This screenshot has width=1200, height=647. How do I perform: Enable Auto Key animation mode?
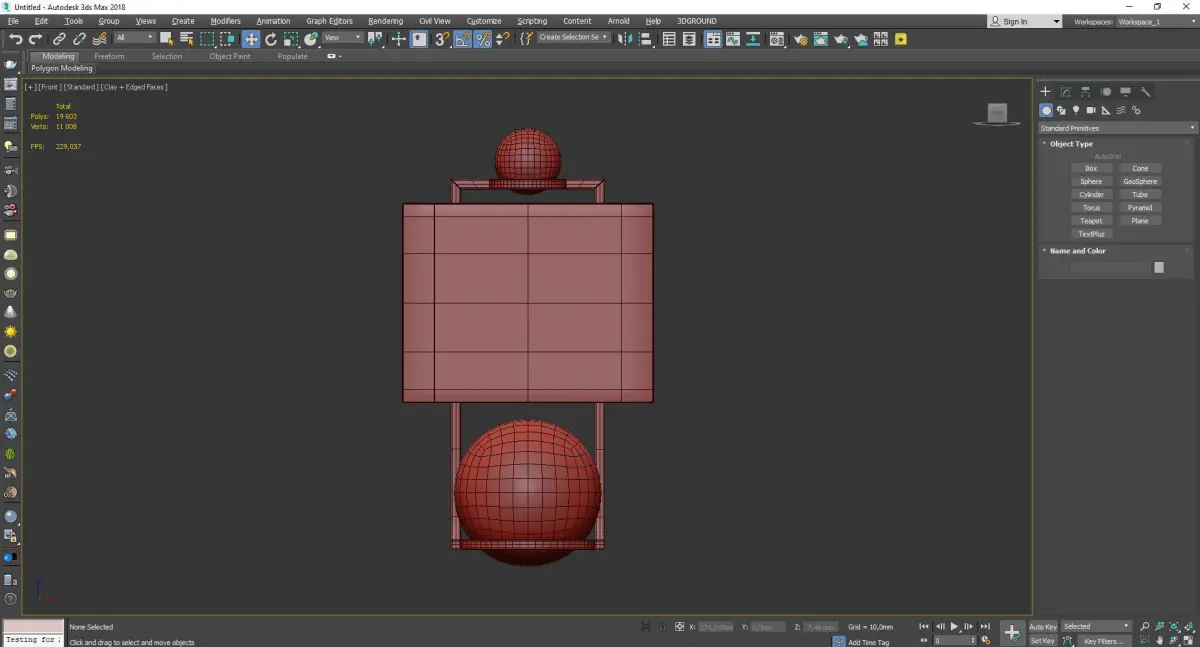1042,627
